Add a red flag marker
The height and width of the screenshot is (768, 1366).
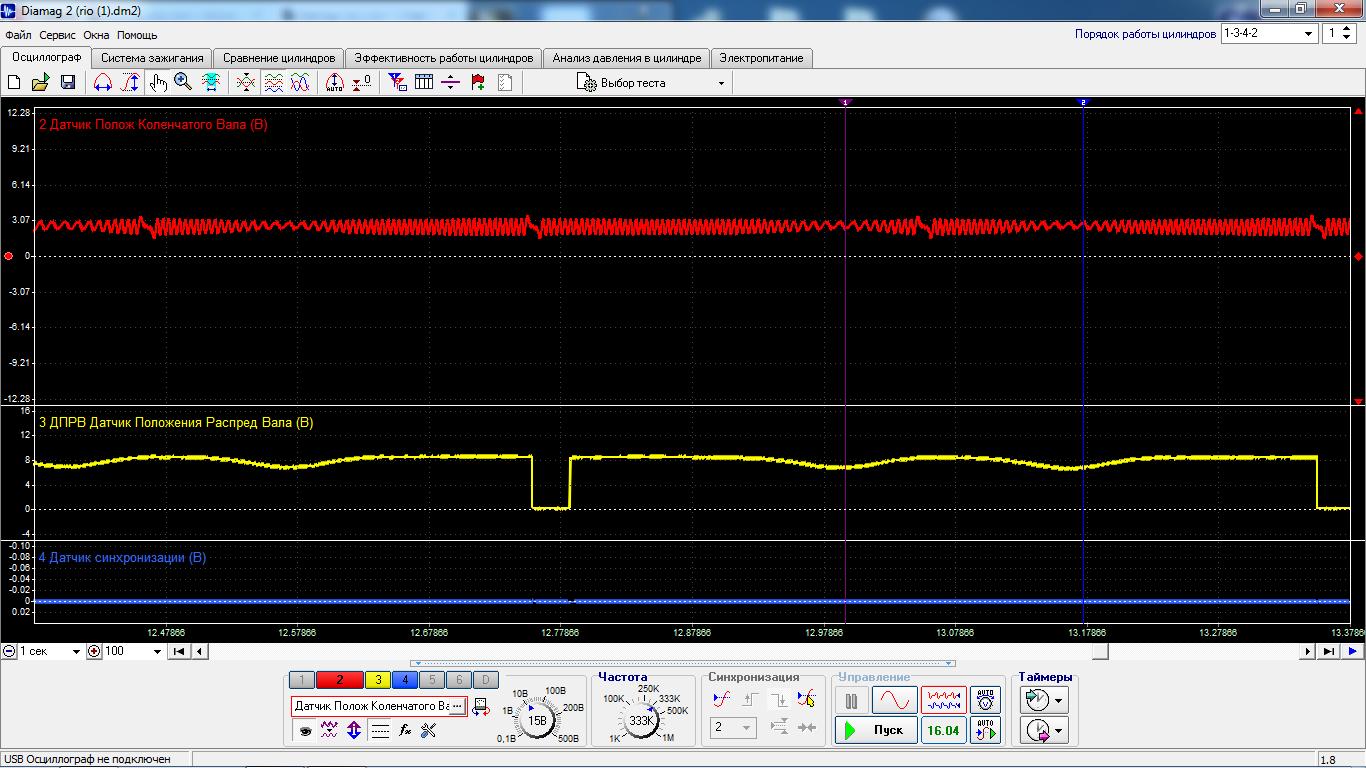coord(478,83)
